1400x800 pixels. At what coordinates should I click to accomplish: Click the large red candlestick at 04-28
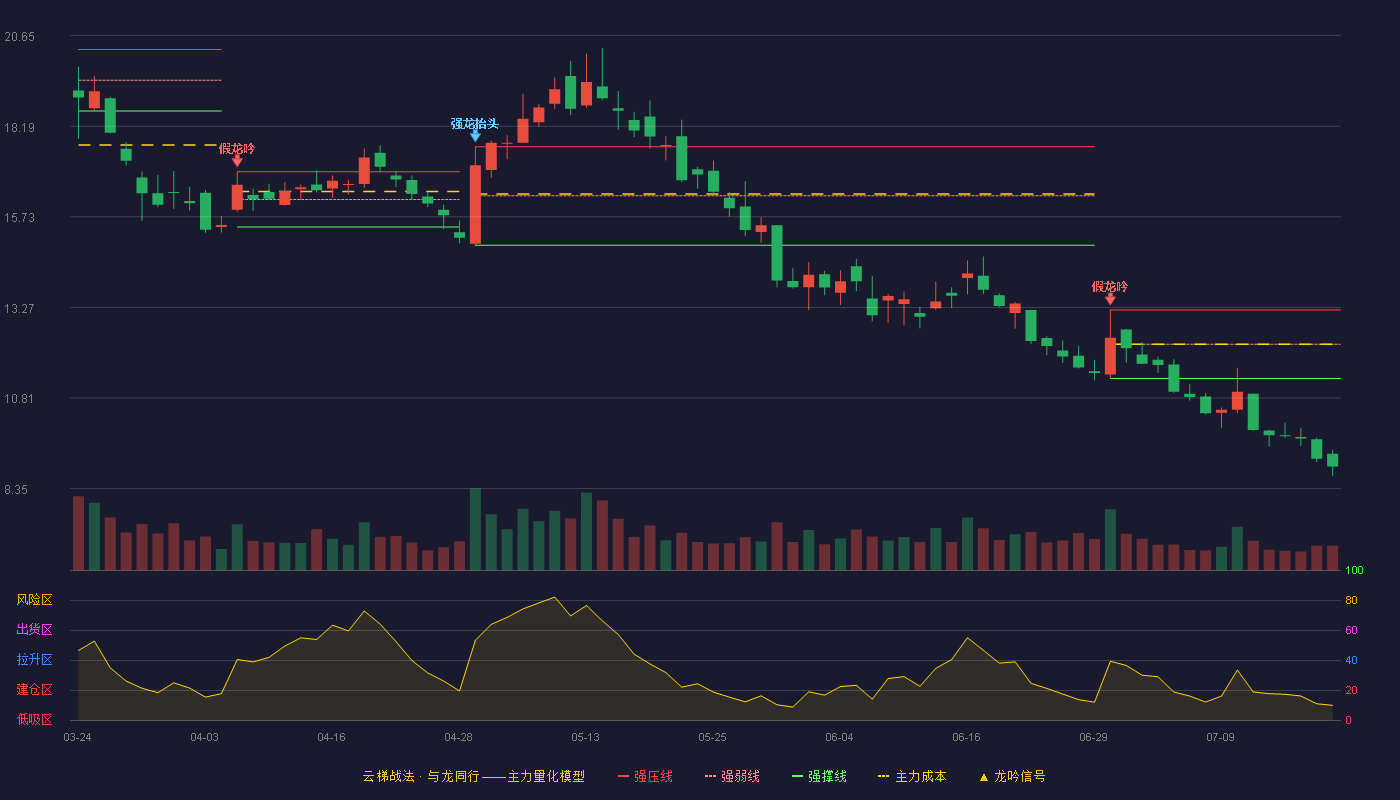pyautogui.click(x=475, y=204)
